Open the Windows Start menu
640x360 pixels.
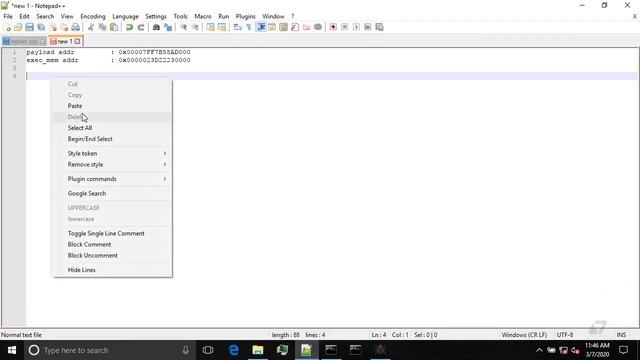pyautogui.click(x=12, y=350)
